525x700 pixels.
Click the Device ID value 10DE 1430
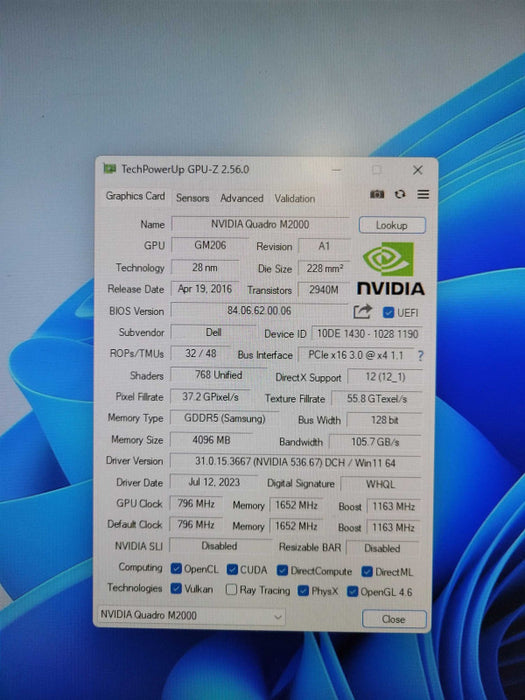[x=367, y=333]
